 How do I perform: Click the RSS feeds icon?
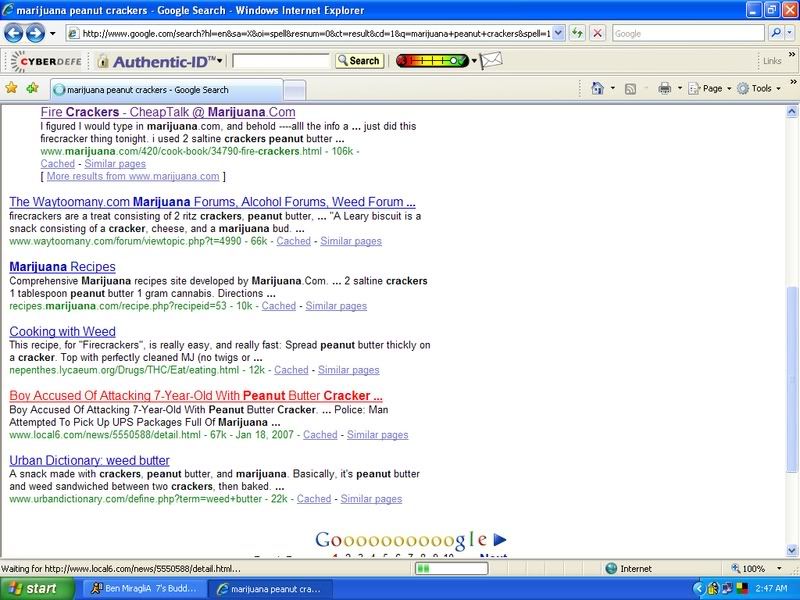click(x=630, y=89)
